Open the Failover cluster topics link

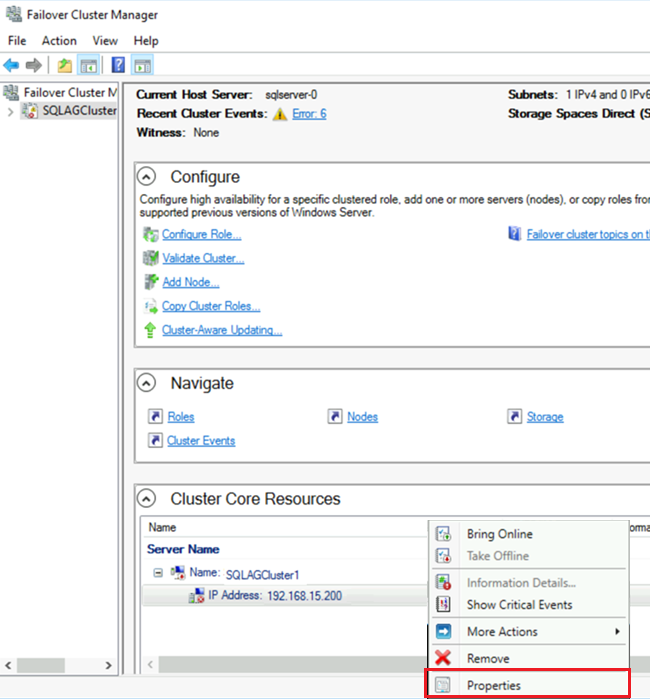(588, 234)
